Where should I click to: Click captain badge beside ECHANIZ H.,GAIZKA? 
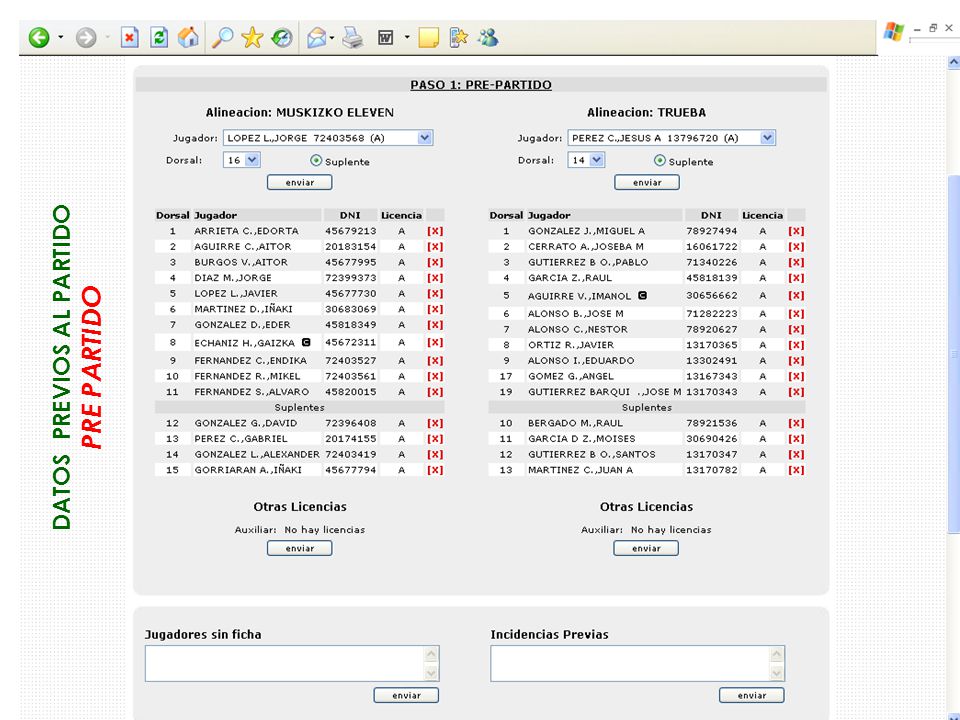306,342
